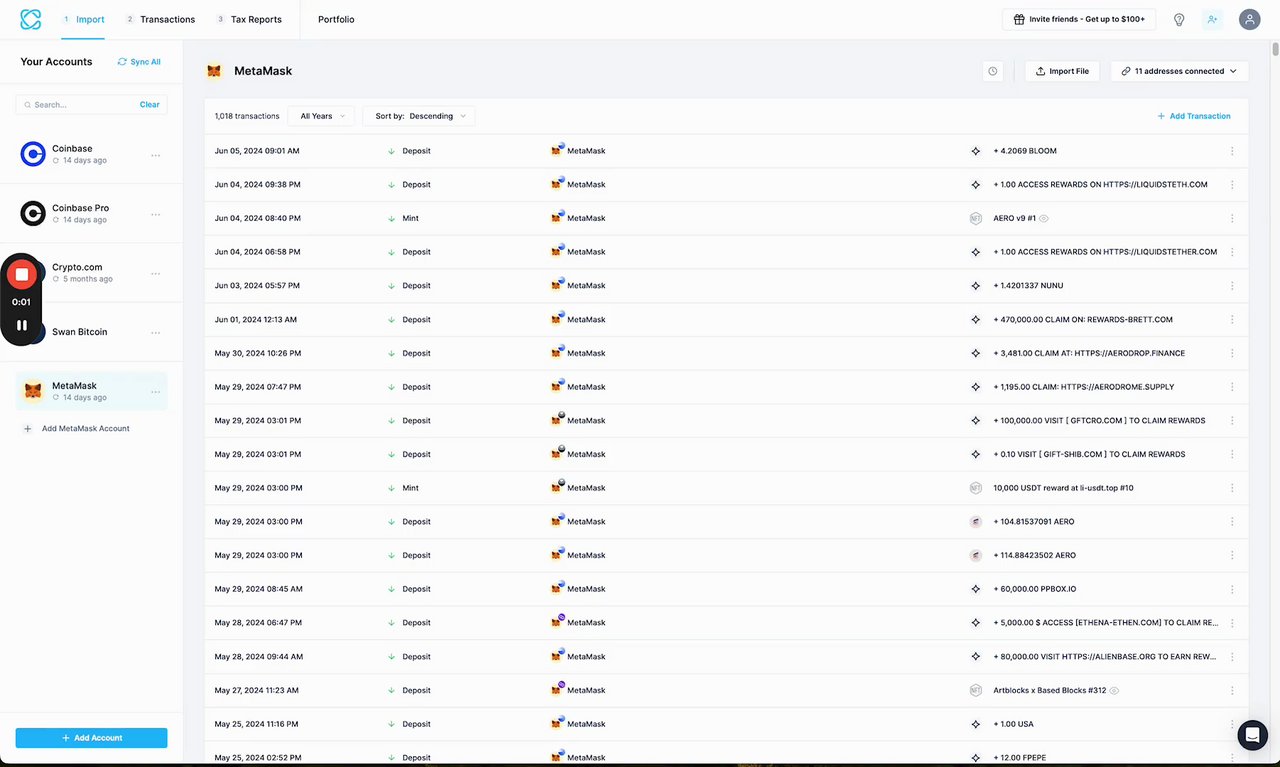1280x767 pixels.
Task: Click '+ 1.00 ACCESS REWARDS ON HTTPS://LIQUIDSTETH.COM'
Action: [x=1100, y=185]
